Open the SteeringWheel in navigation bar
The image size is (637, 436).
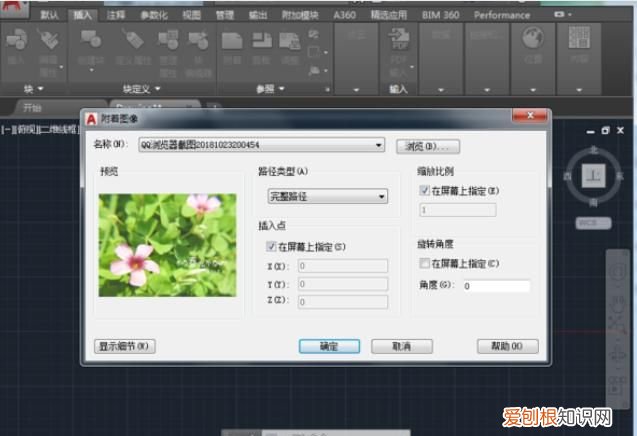pyautogui.click(x=618, y=271)
